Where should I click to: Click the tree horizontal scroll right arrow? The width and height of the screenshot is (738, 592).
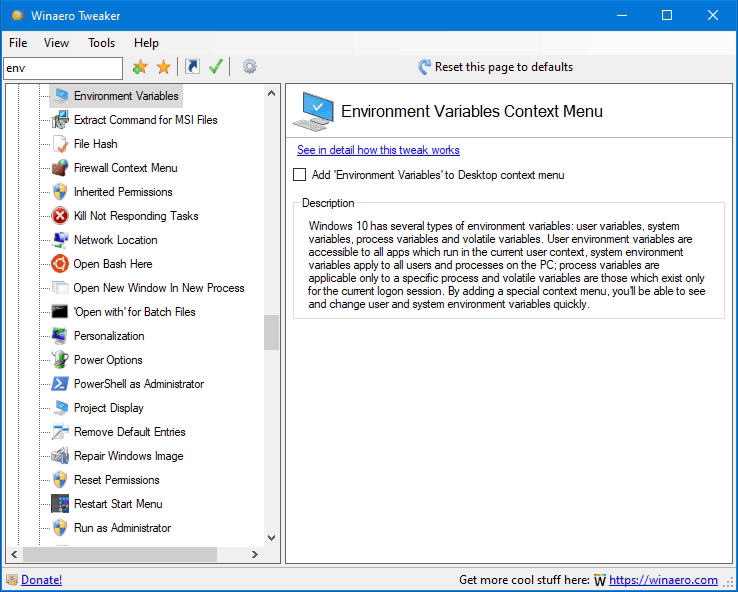pos(255,554)
